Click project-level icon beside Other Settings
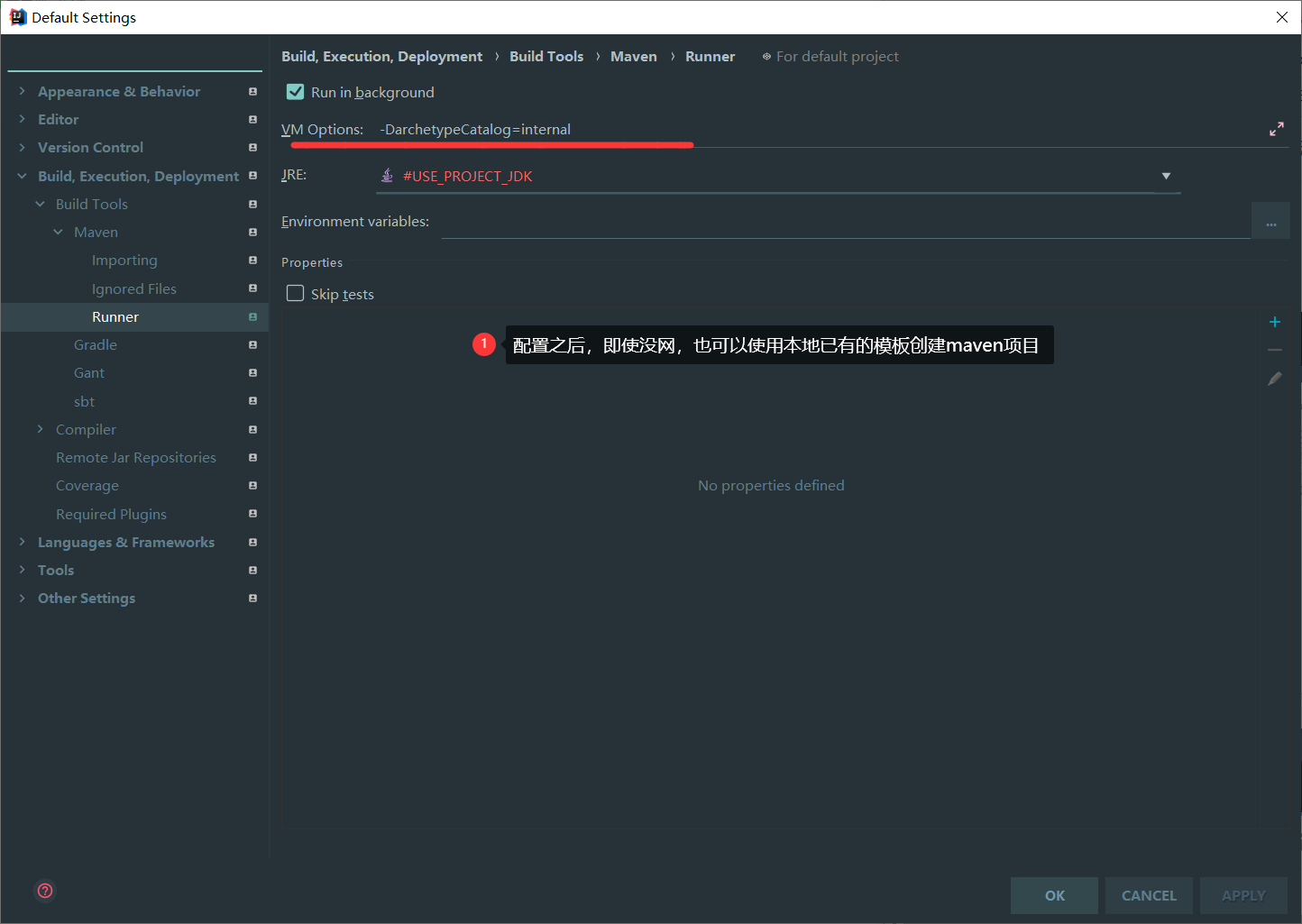The height and width of the screenshot is (924, 1302). pyautogui.click(x=252, y=599)
